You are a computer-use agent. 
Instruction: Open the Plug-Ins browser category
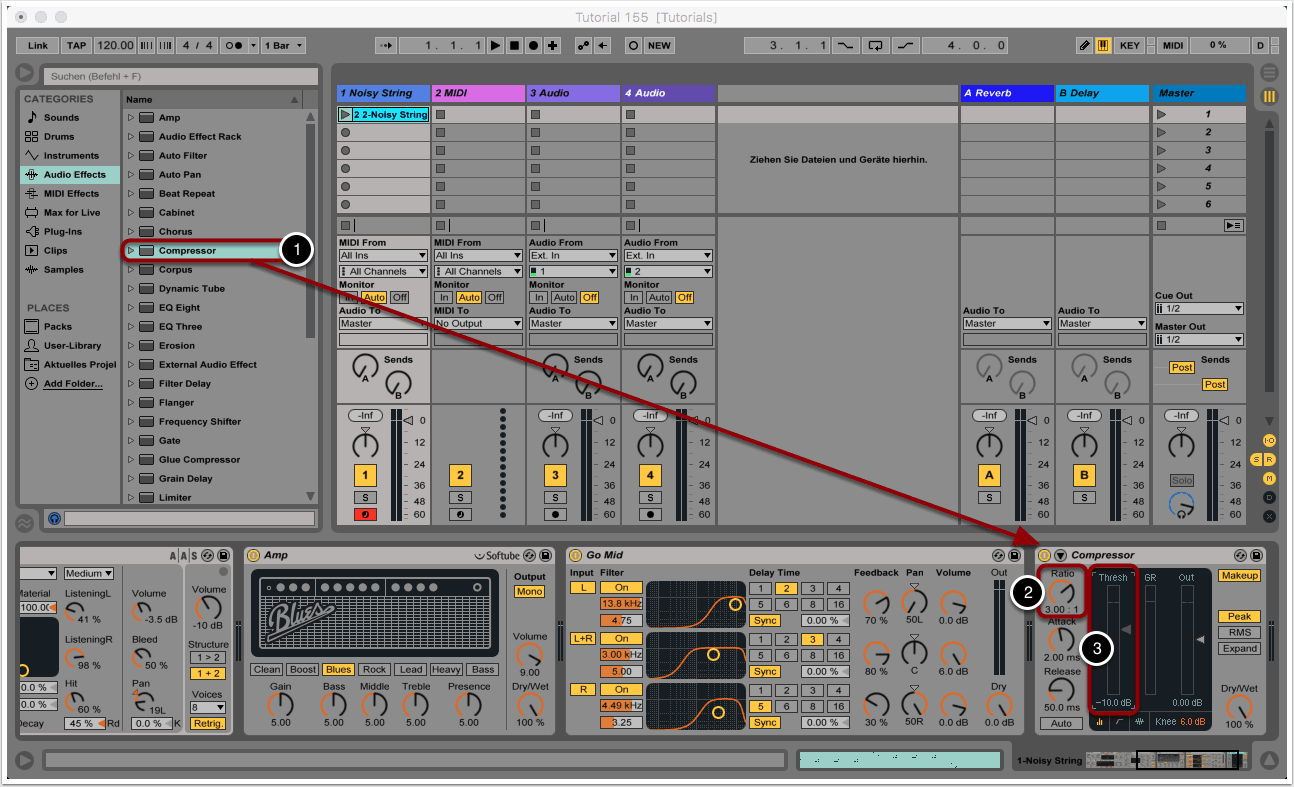coord(62,232)
